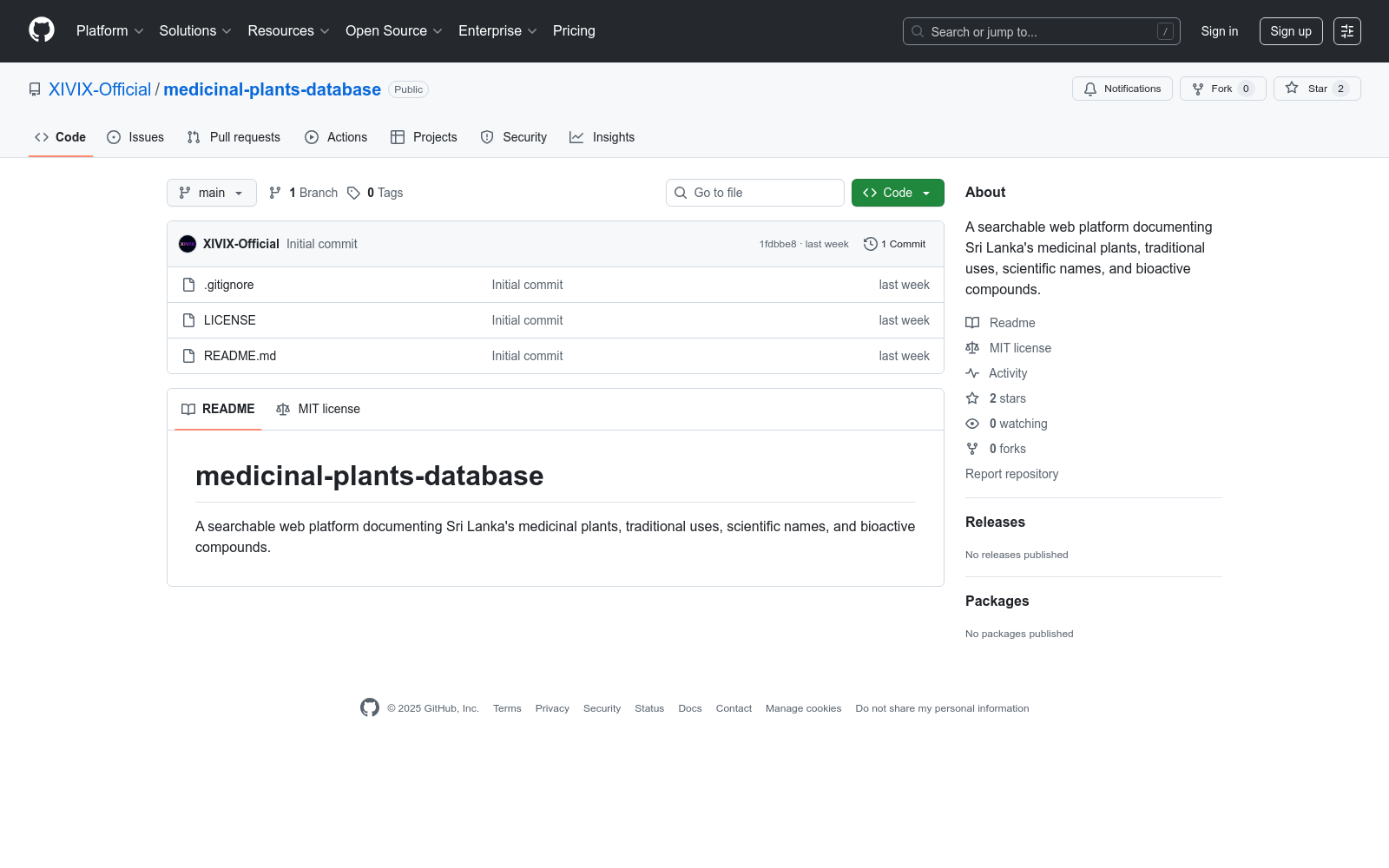Click the Sign in link

tap(1220, 31)
